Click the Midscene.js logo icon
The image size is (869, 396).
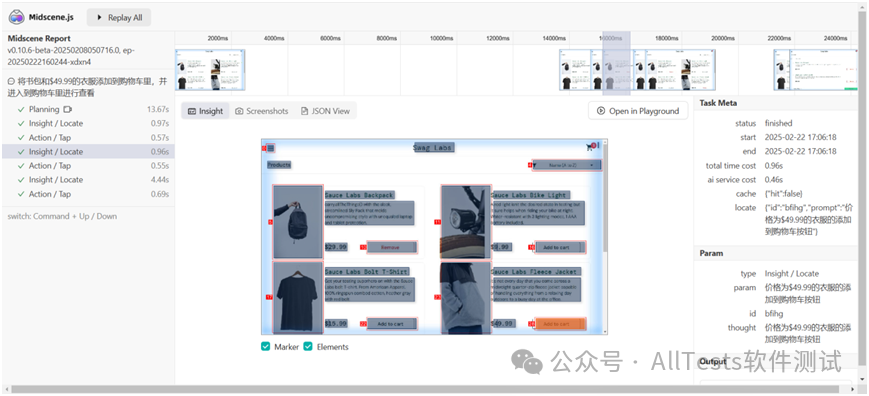click(17, 17)
